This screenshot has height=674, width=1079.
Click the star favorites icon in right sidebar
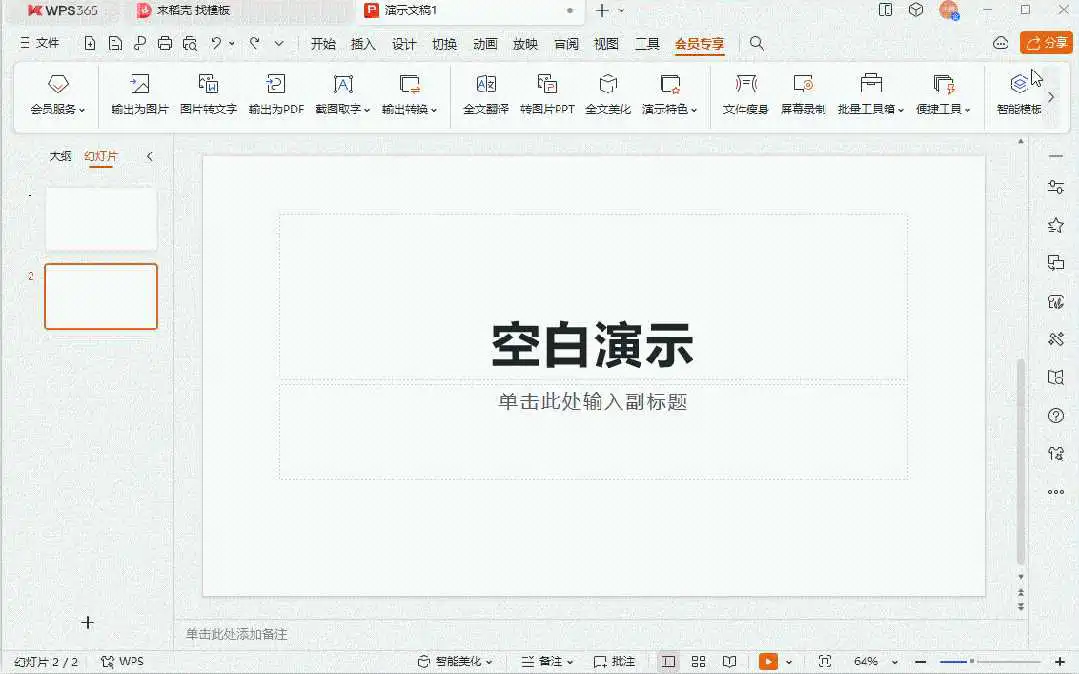pyautogui.click(x=1056, y=225)
